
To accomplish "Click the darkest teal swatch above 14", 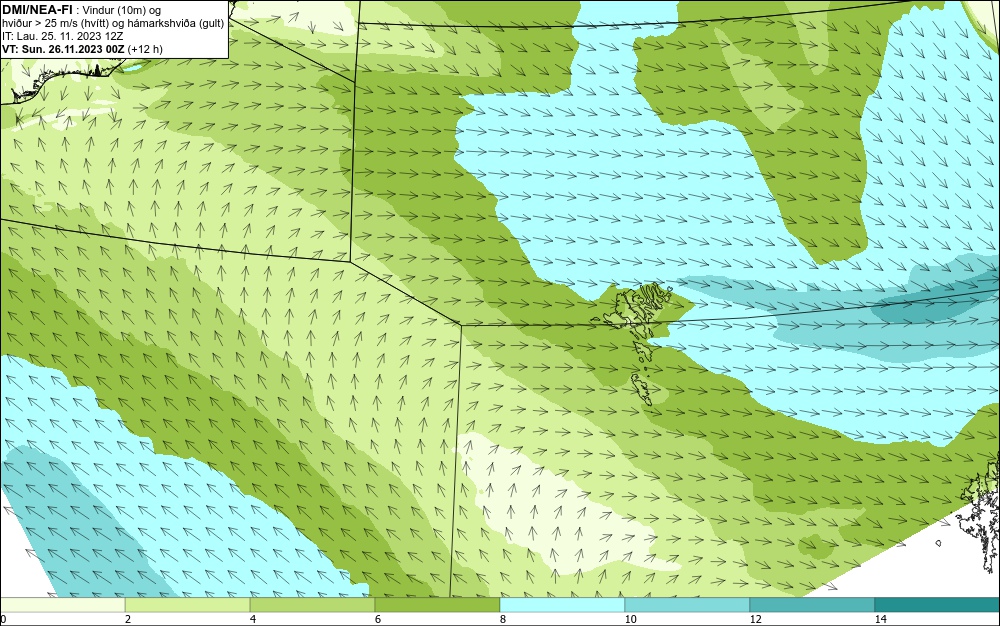I will pyautogui.click(x=938, y=605).
